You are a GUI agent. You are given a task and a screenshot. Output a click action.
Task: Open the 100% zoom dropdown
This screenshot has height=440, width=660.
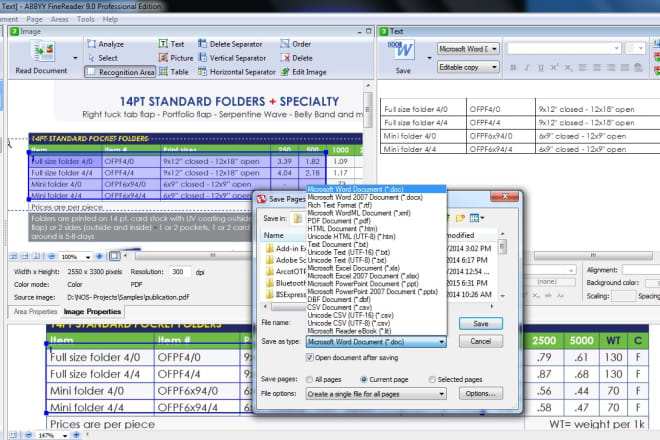(88, 257)
